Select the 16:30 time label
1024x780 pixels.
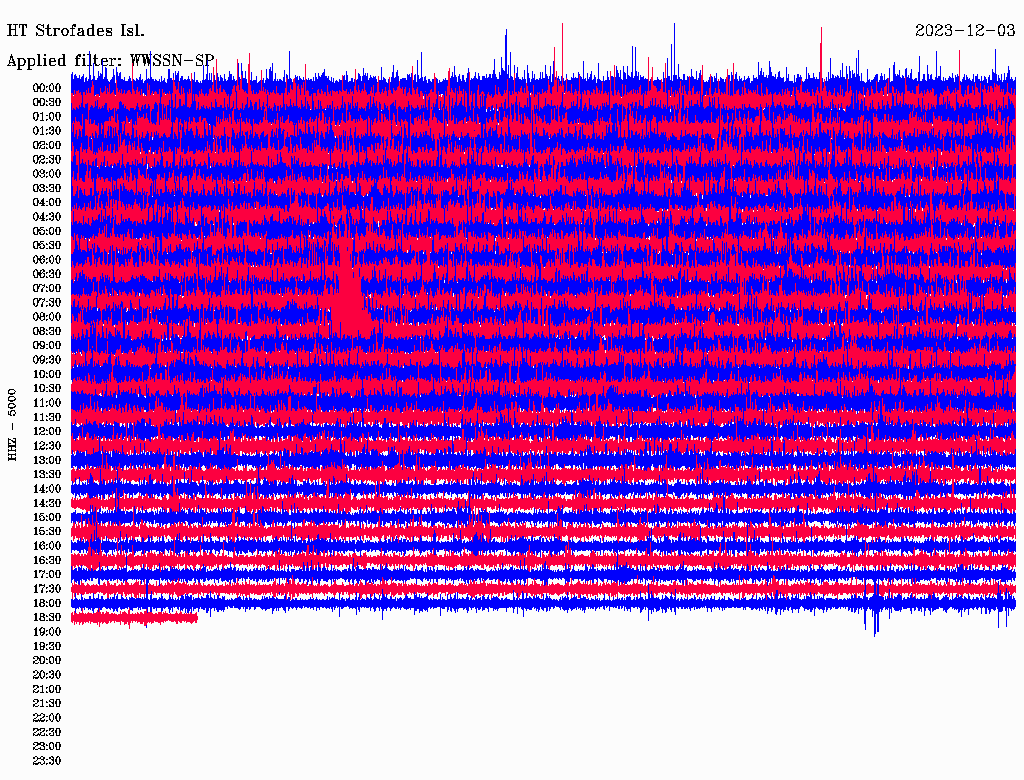click(x=47, y=561)
